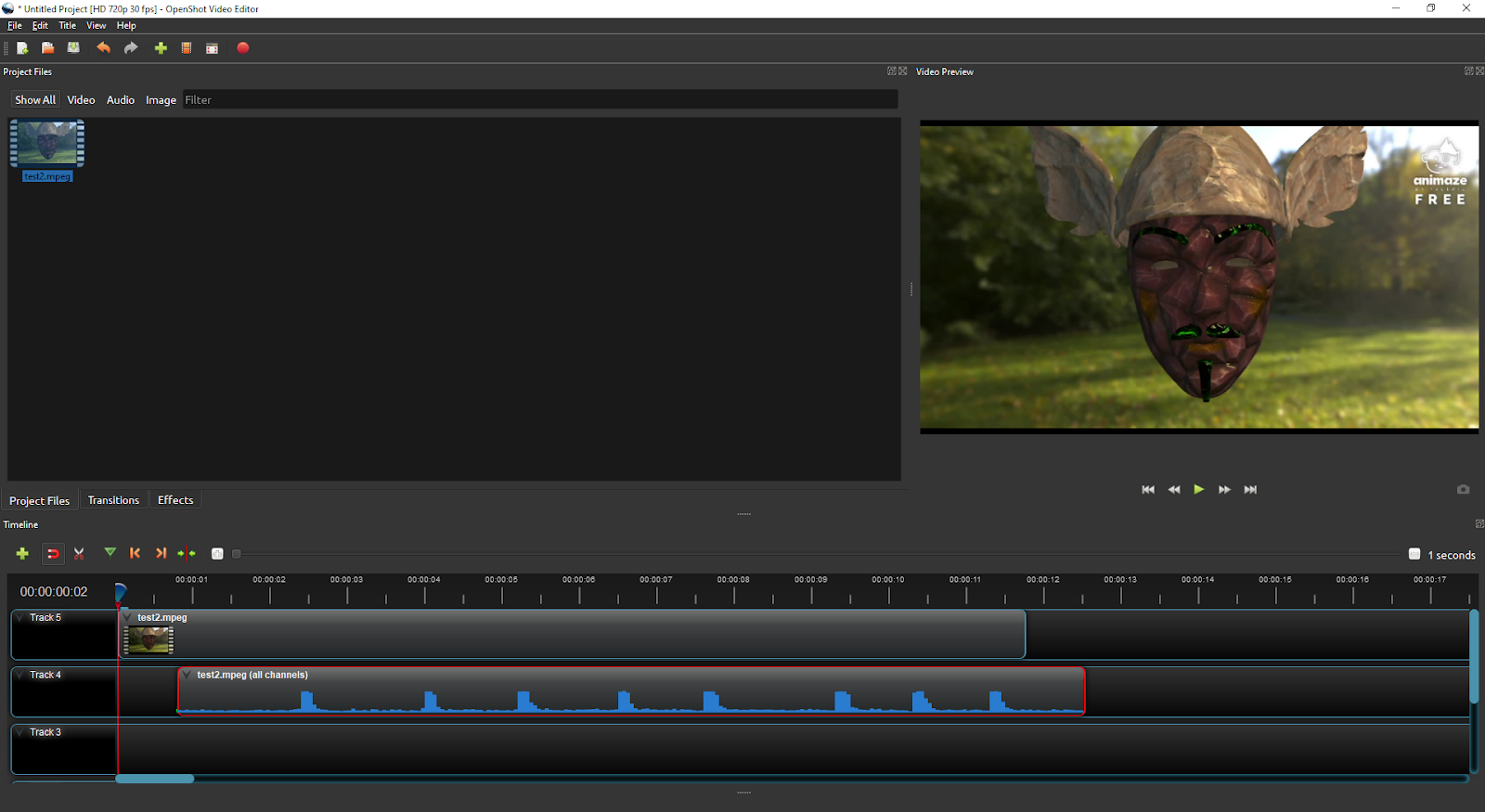Open the Track 5 dropdown arrow

pos(20,618)
